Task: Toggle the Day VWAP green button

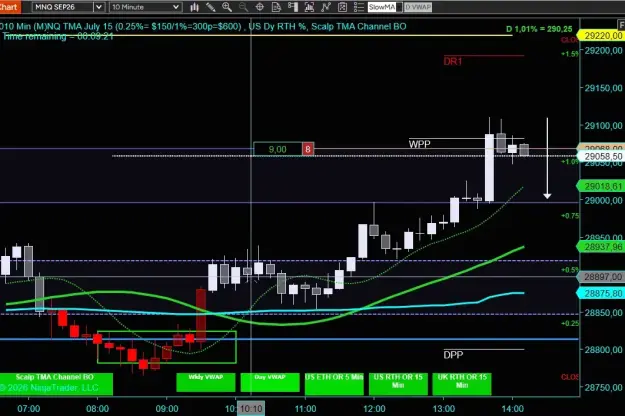Action: (x=270, y=382)
